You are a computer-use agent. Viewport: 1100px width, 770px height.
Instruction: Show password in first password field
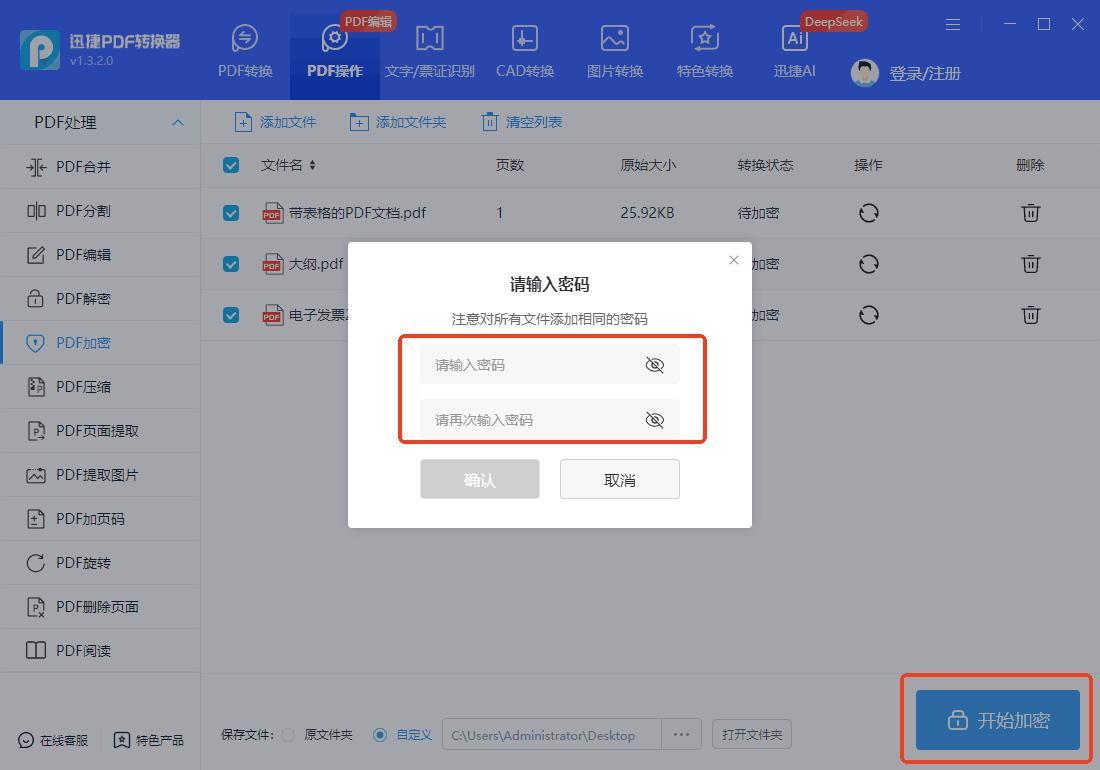654,365
